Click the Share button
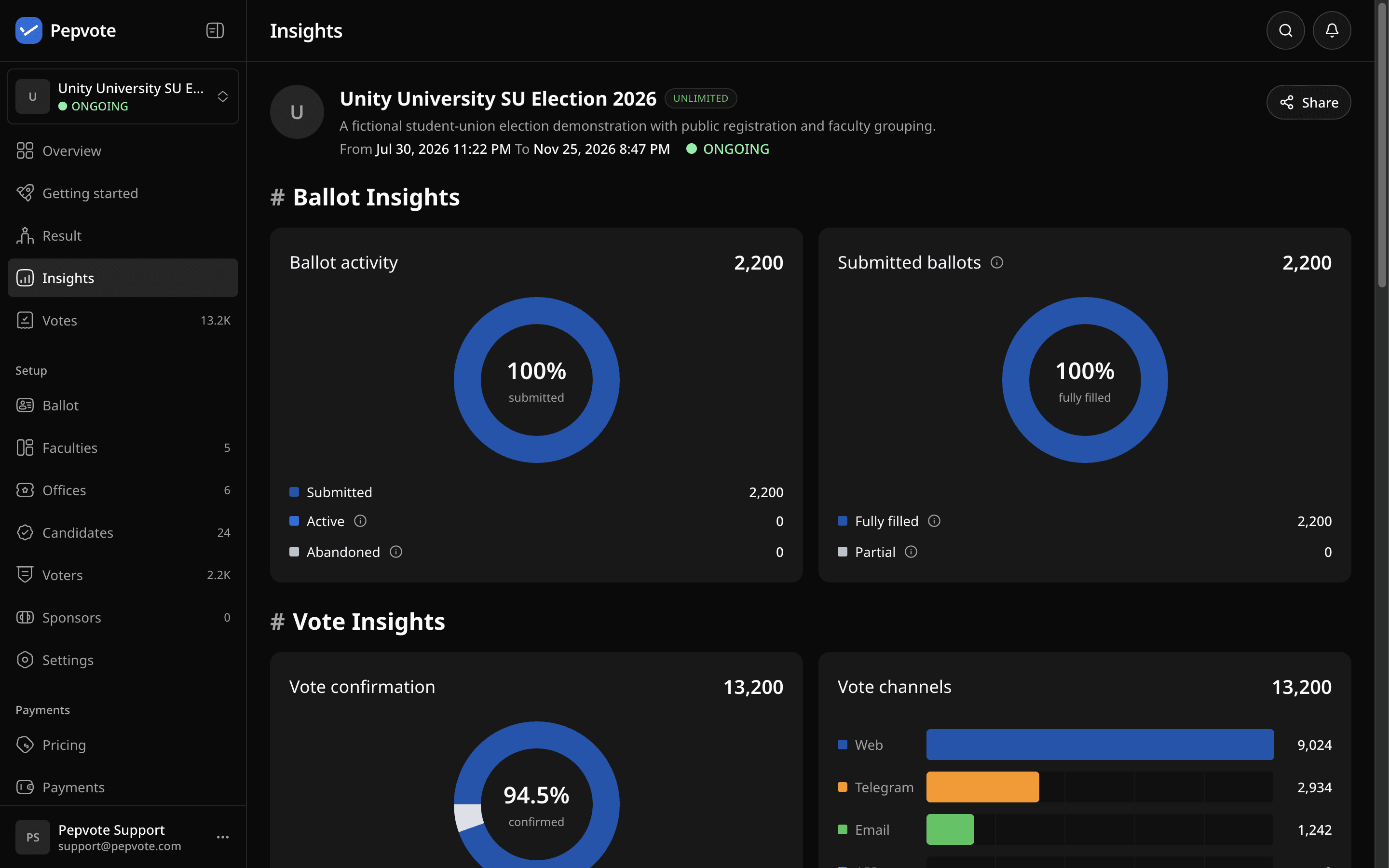This screenshot has height=868, width=1389. pos(1308,102)
